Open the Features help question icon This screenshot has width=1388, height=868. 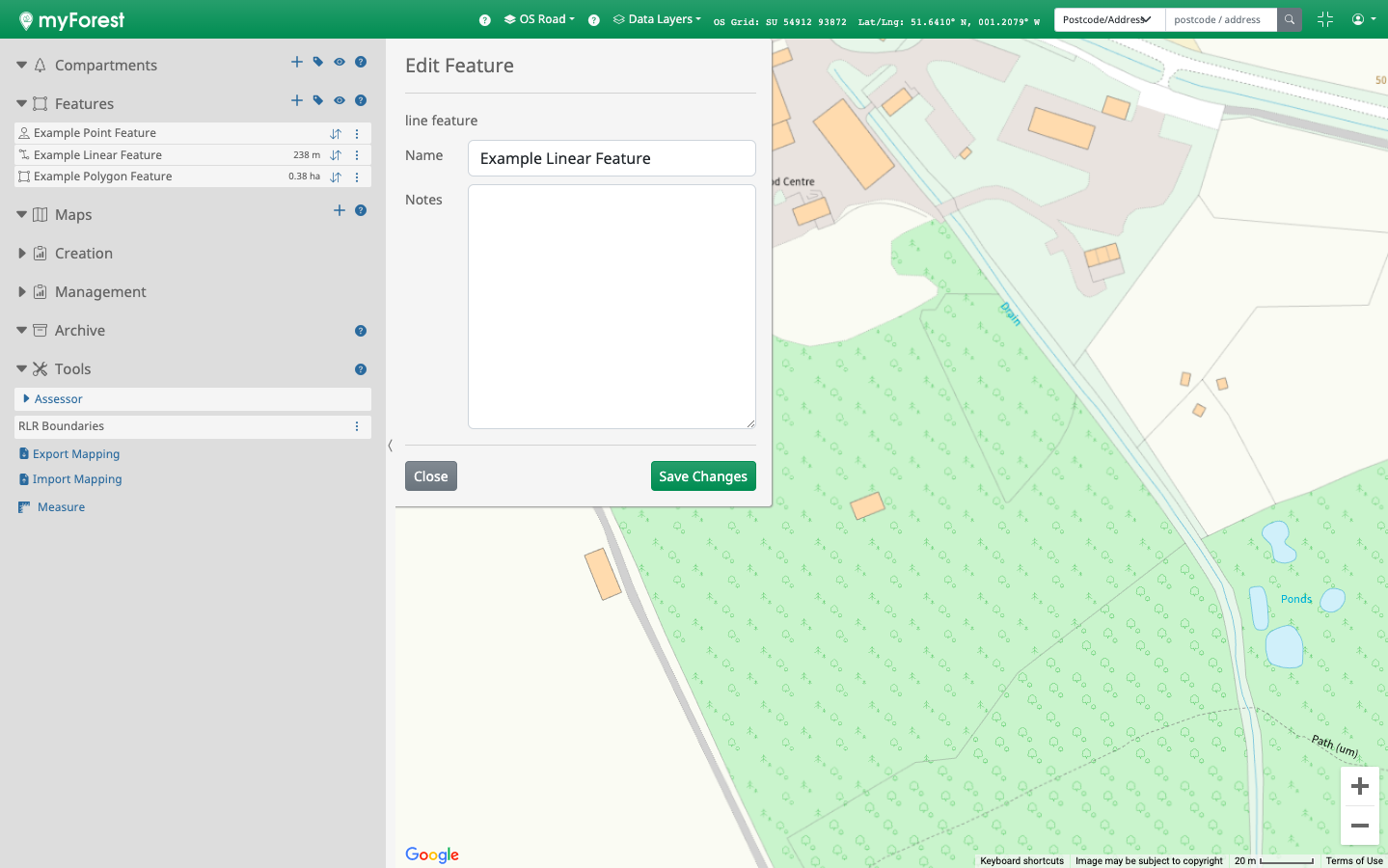click(x=361, y=100)
